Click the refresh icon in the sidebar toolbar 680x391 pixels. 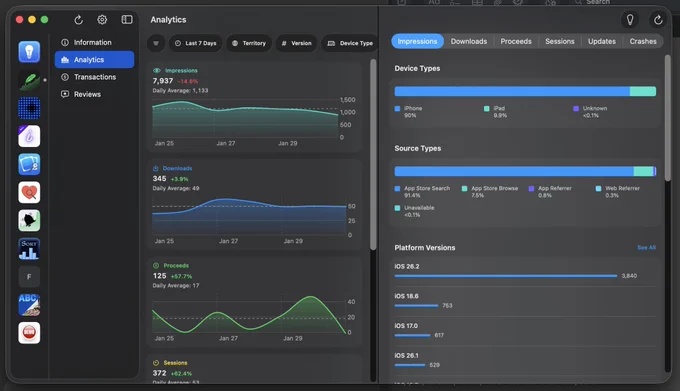pyautogui.click(x=78, y=20)
